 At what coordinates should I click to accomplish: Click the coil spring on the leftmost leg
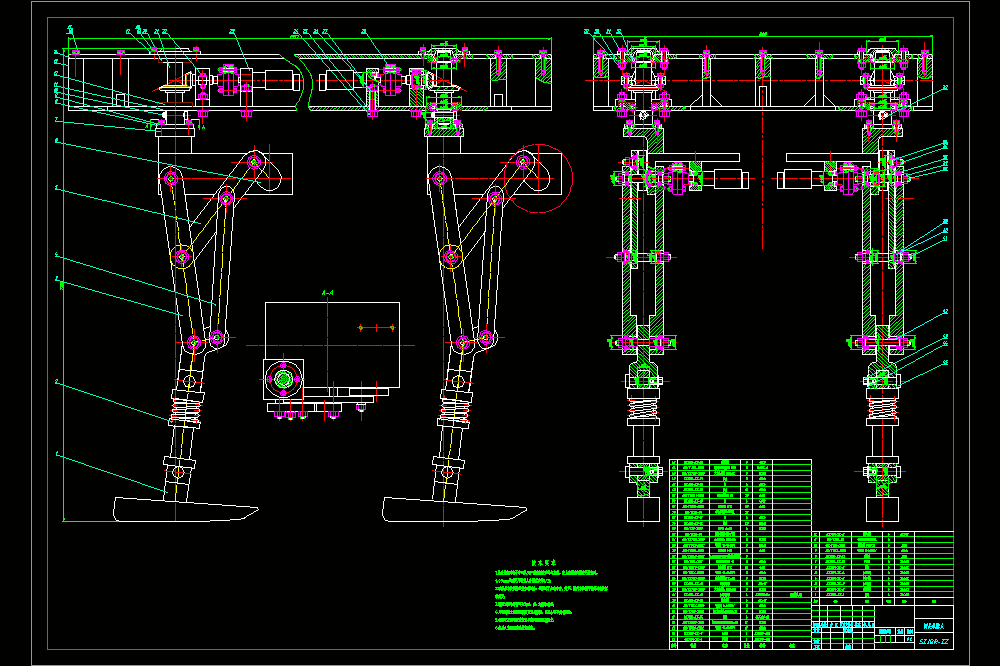pos(186,409)
